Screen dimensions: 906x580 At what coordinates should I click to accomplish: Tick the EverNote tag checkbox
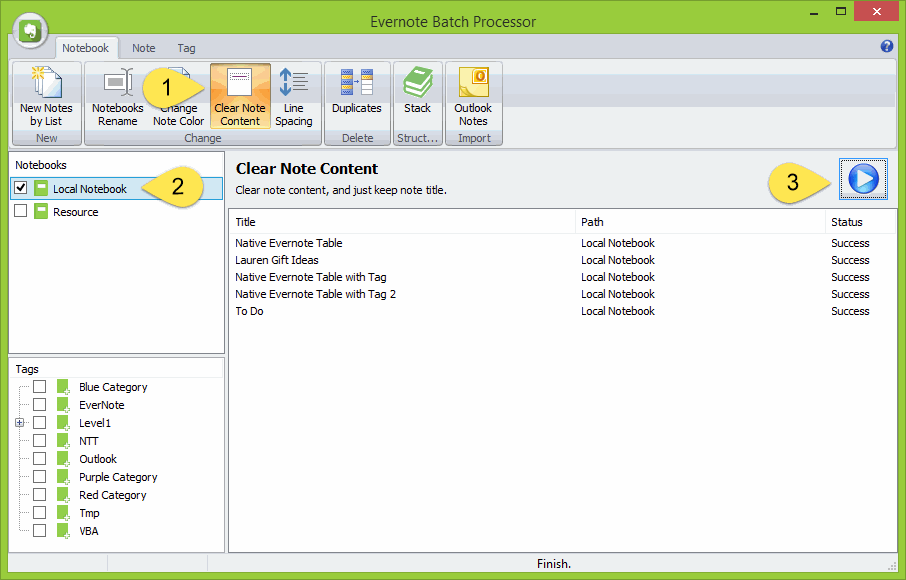point(39,404)
